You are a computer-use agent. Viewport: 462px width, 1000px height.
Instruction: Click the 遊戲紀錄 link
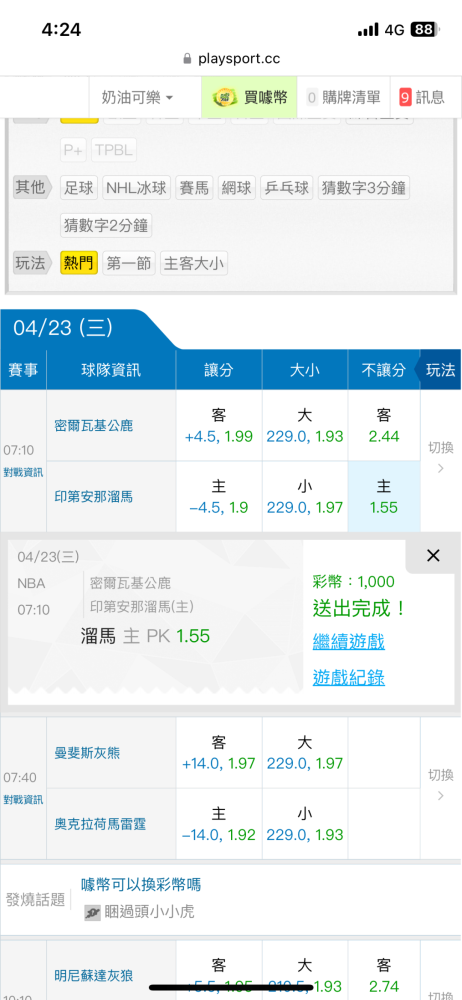(348, 677)
